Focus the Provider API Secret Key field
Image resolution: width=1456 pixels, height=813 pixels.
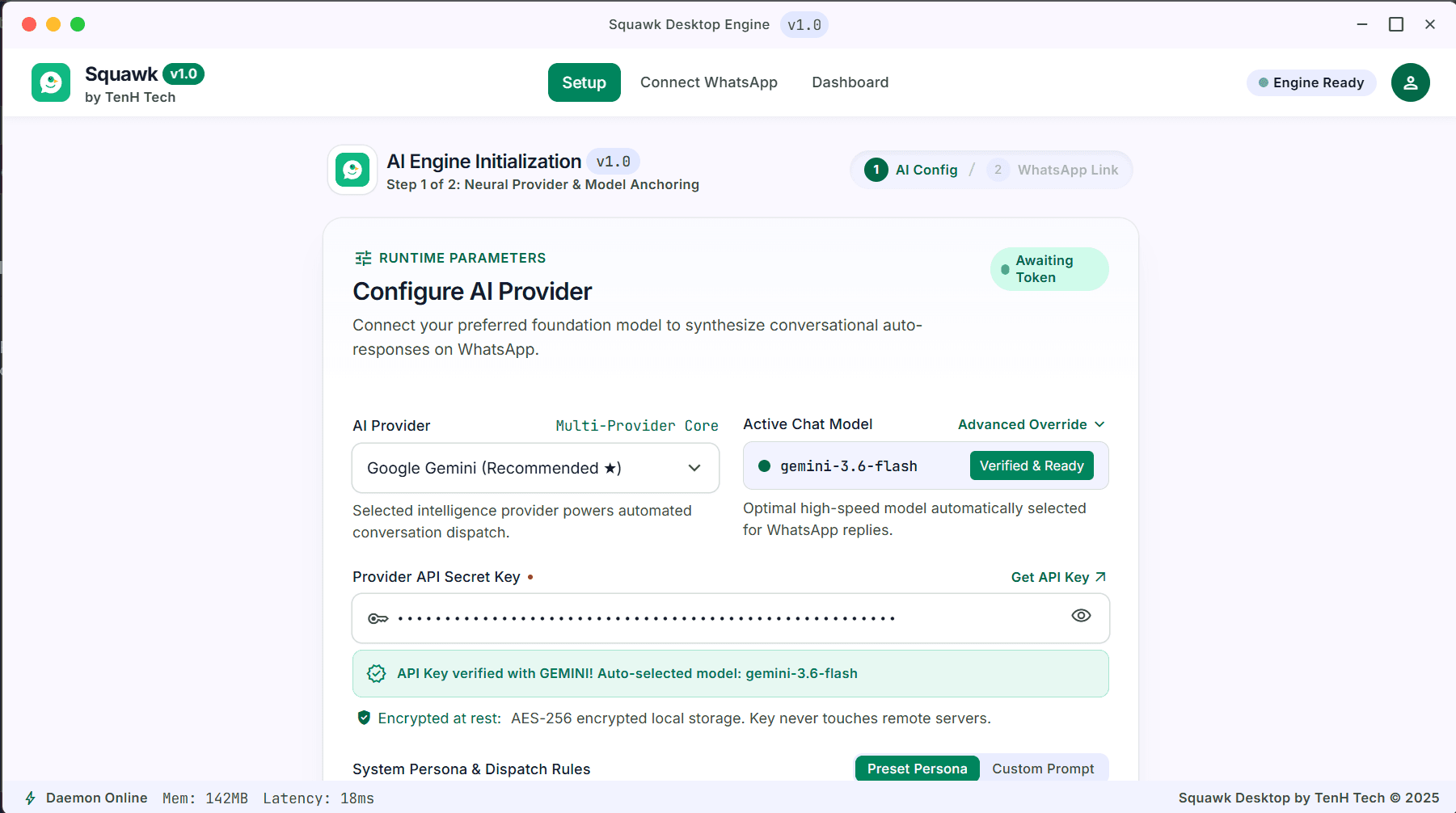[x=731, y=618]
